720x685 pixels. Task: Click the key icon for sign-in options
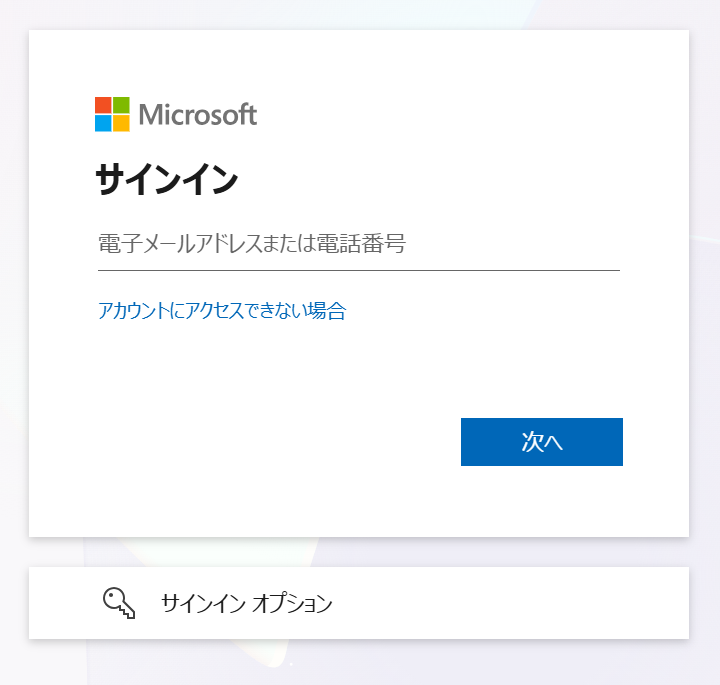tap(119, 603)
